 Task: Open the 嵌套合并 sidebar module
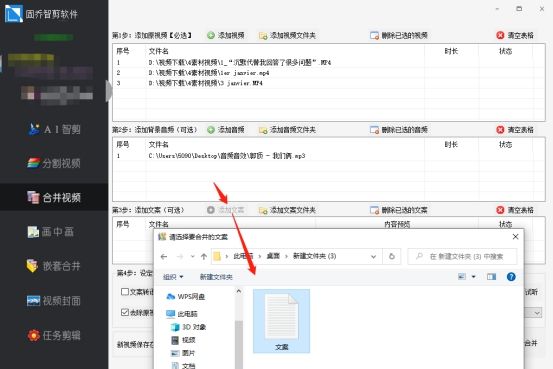click(x=54, y=266)
